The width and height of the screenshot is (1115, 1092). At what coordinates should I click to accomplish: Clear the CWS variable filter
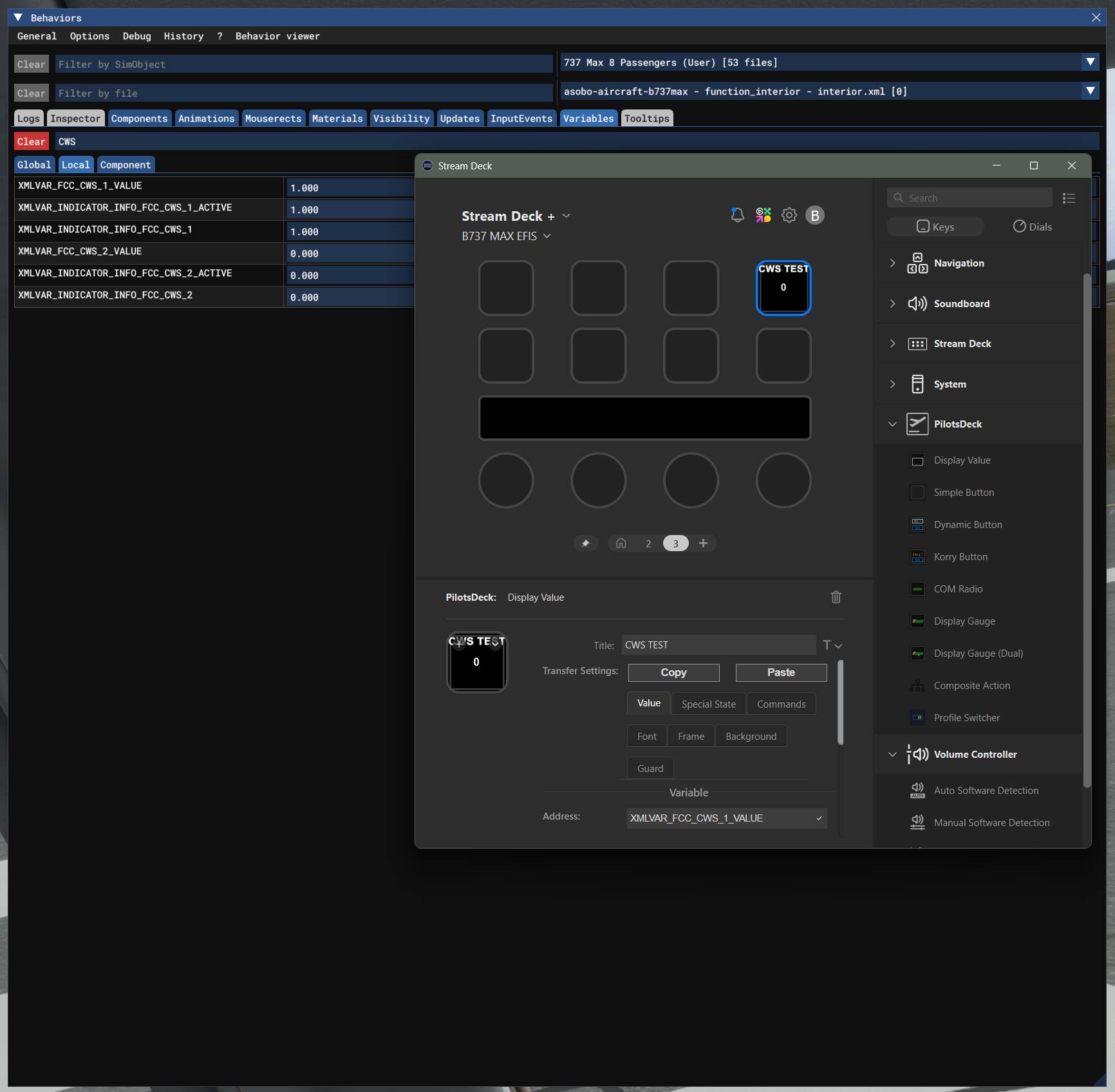click(x=32, y=142)
